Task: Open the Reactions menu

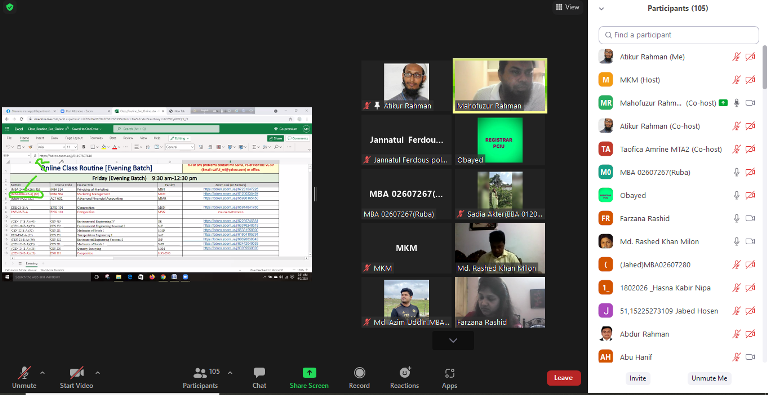Action: pyautogui.click(x=405, y=373)
